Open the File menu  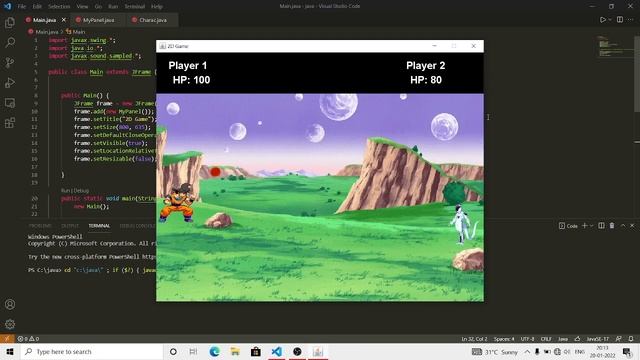tap(22, 7)
